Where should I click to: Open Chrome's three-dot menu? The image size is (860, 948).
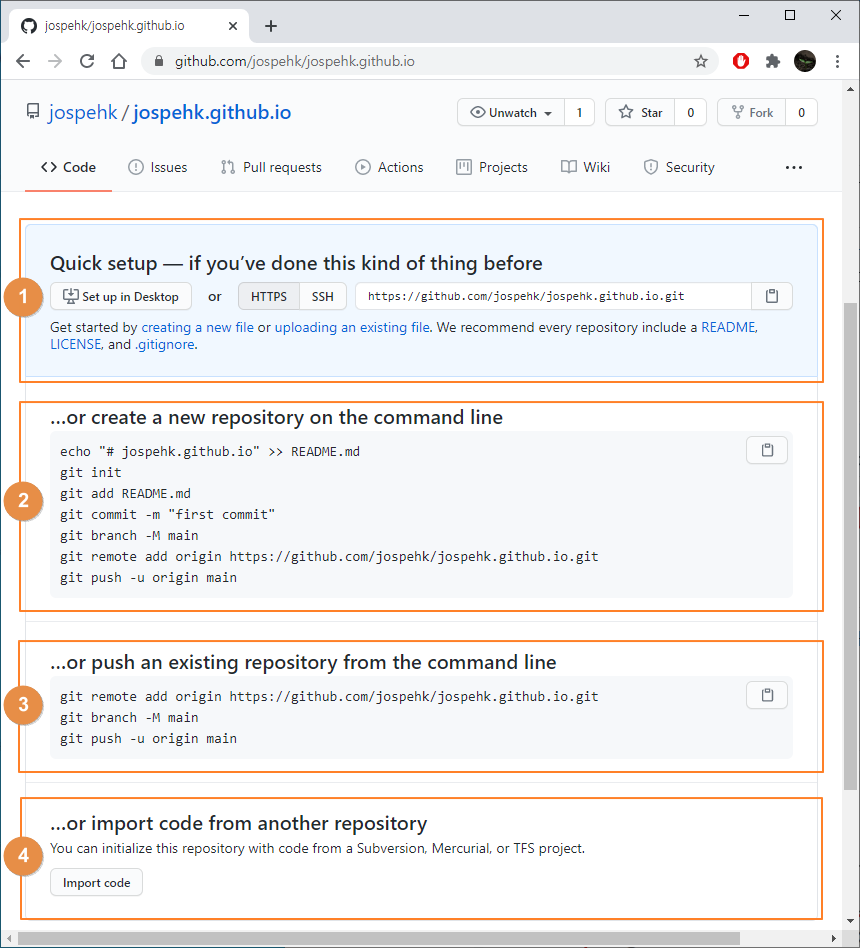click(838, 61)
